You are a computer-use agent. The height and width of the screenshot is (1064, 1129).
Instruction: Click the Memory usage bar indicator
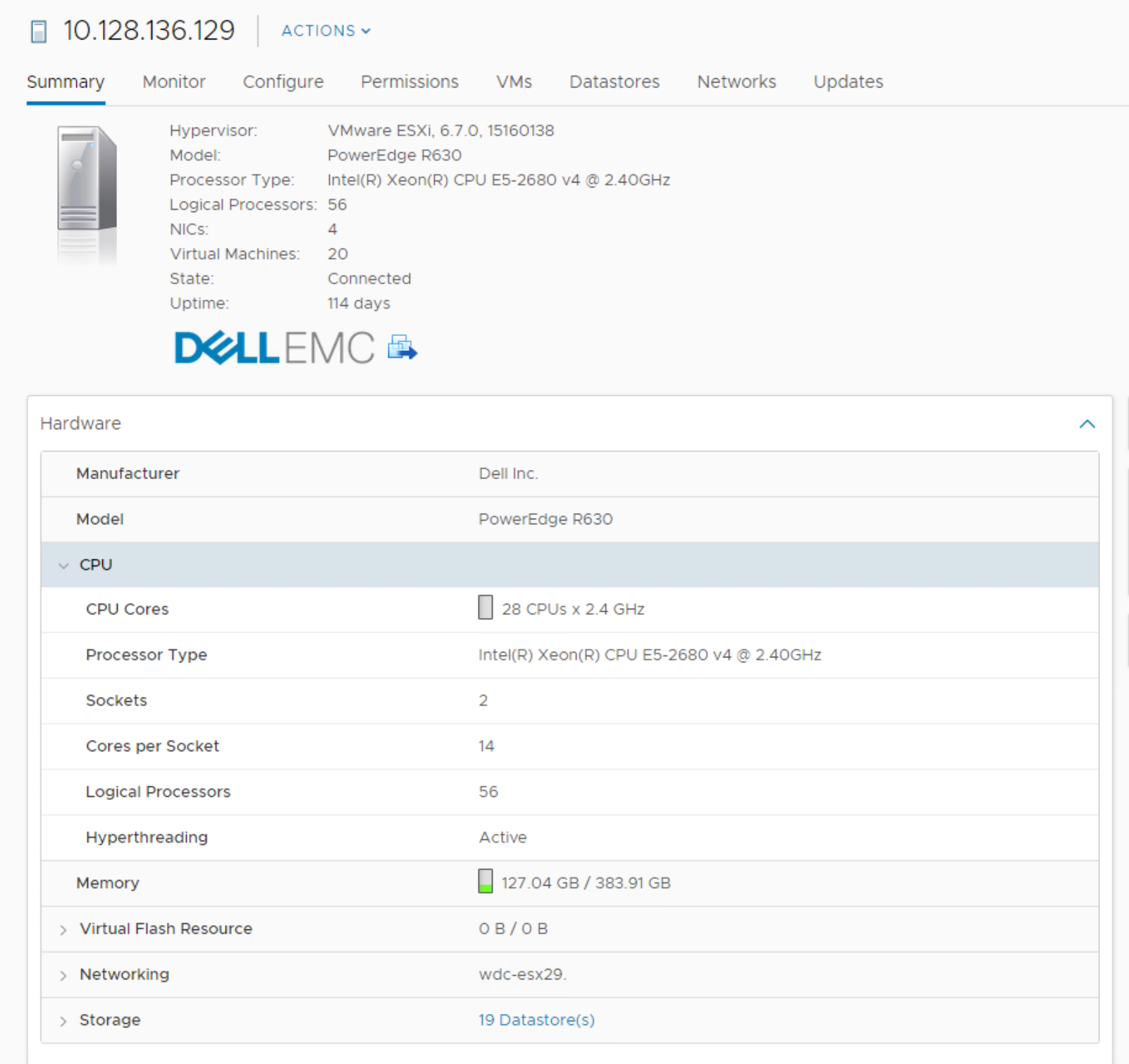485,881
